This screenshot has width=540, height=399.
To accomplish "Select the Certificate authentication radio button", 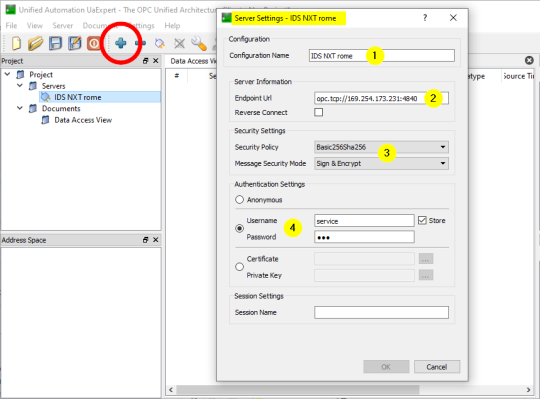I will tap(239, 267).
